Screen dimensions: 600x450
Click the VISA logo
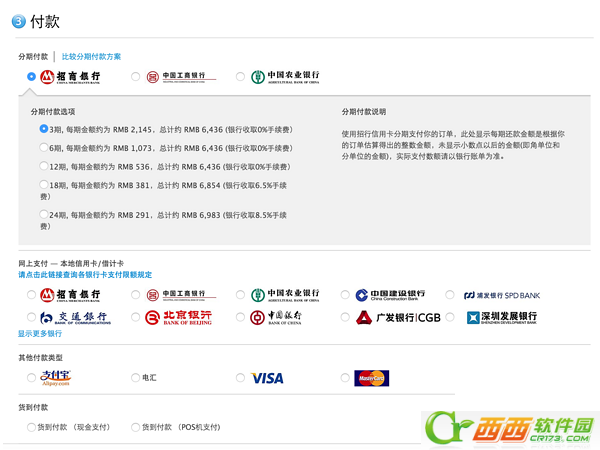click(x=267, y=378)
